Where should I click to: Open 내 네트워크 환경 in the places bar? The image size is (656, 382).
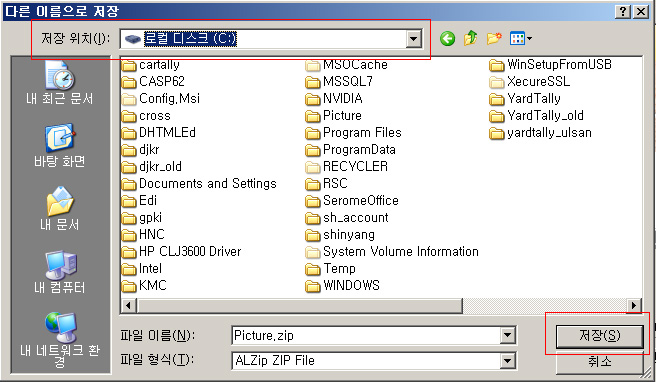click(x=59, y=340)
